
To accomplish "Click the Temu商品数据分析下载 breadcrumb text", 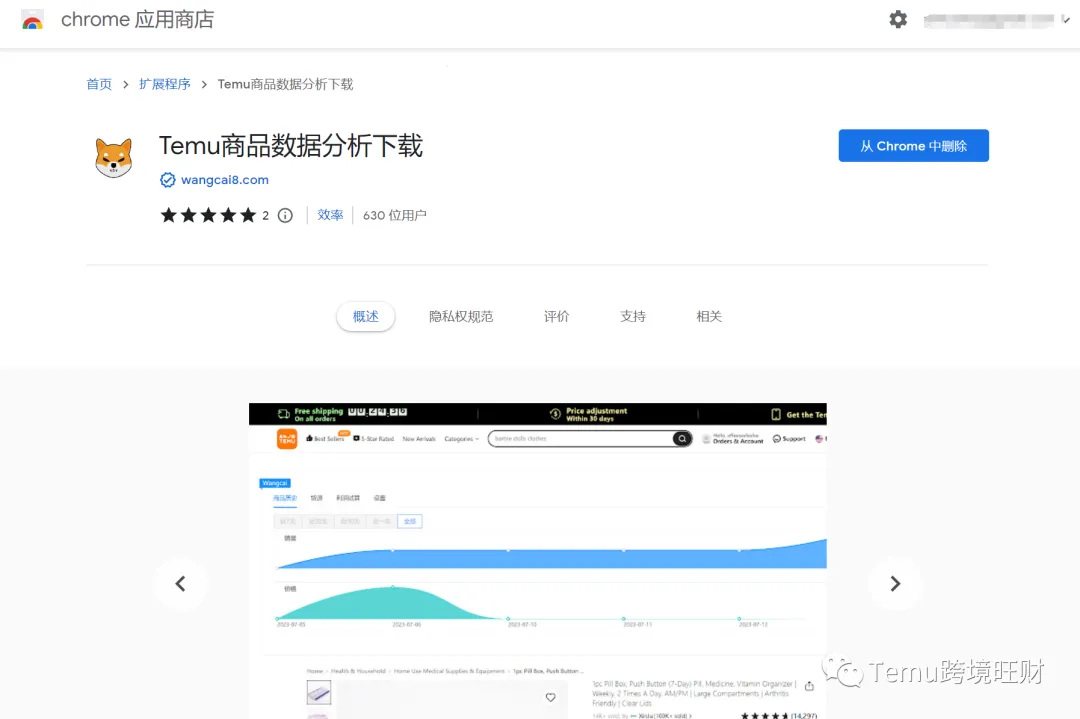I will click(285, 84).
